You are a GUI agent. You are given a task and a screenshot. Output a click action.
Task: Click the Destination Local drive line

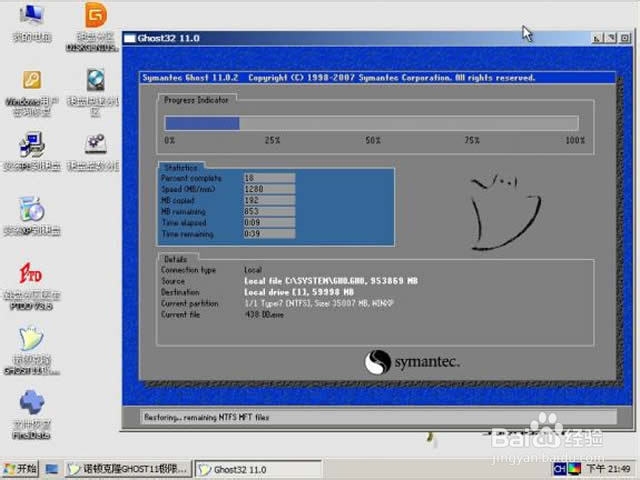pos(299,292)
